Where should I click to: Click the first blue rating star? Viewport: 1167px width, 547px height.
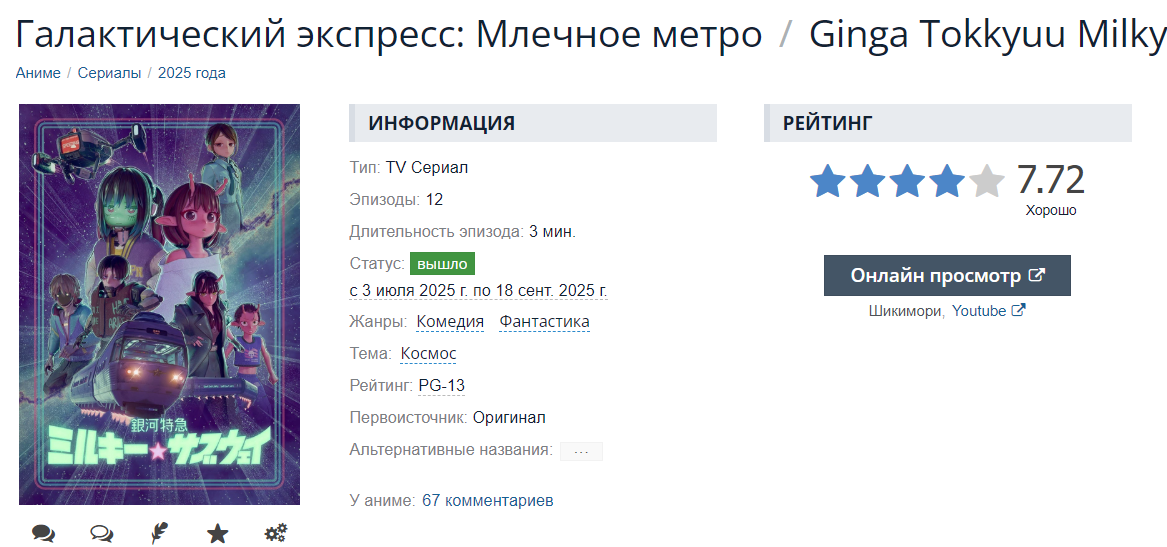click(x=827, y=182)
